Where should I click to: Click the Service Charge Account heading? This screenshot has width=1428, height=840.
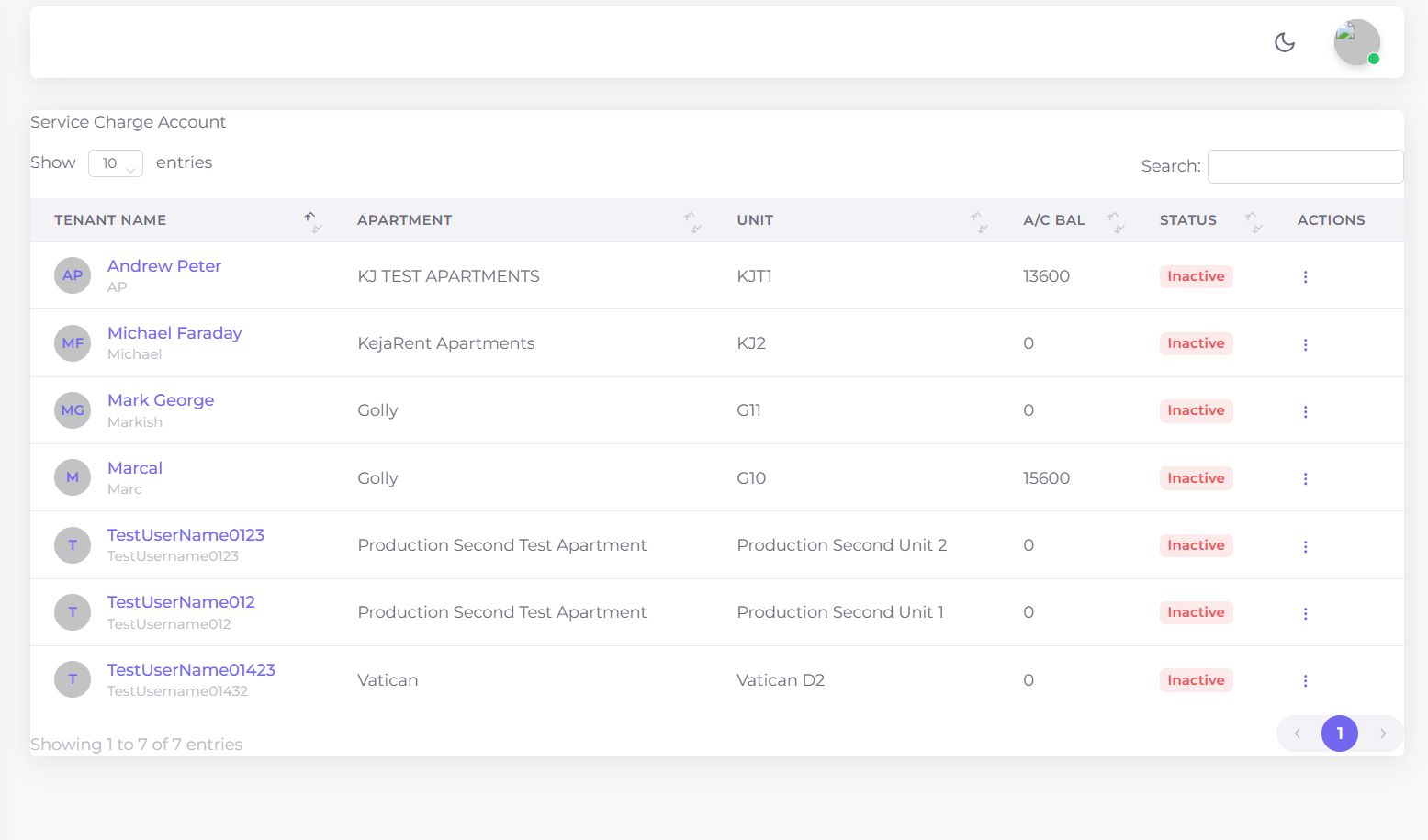pos(128,121)
